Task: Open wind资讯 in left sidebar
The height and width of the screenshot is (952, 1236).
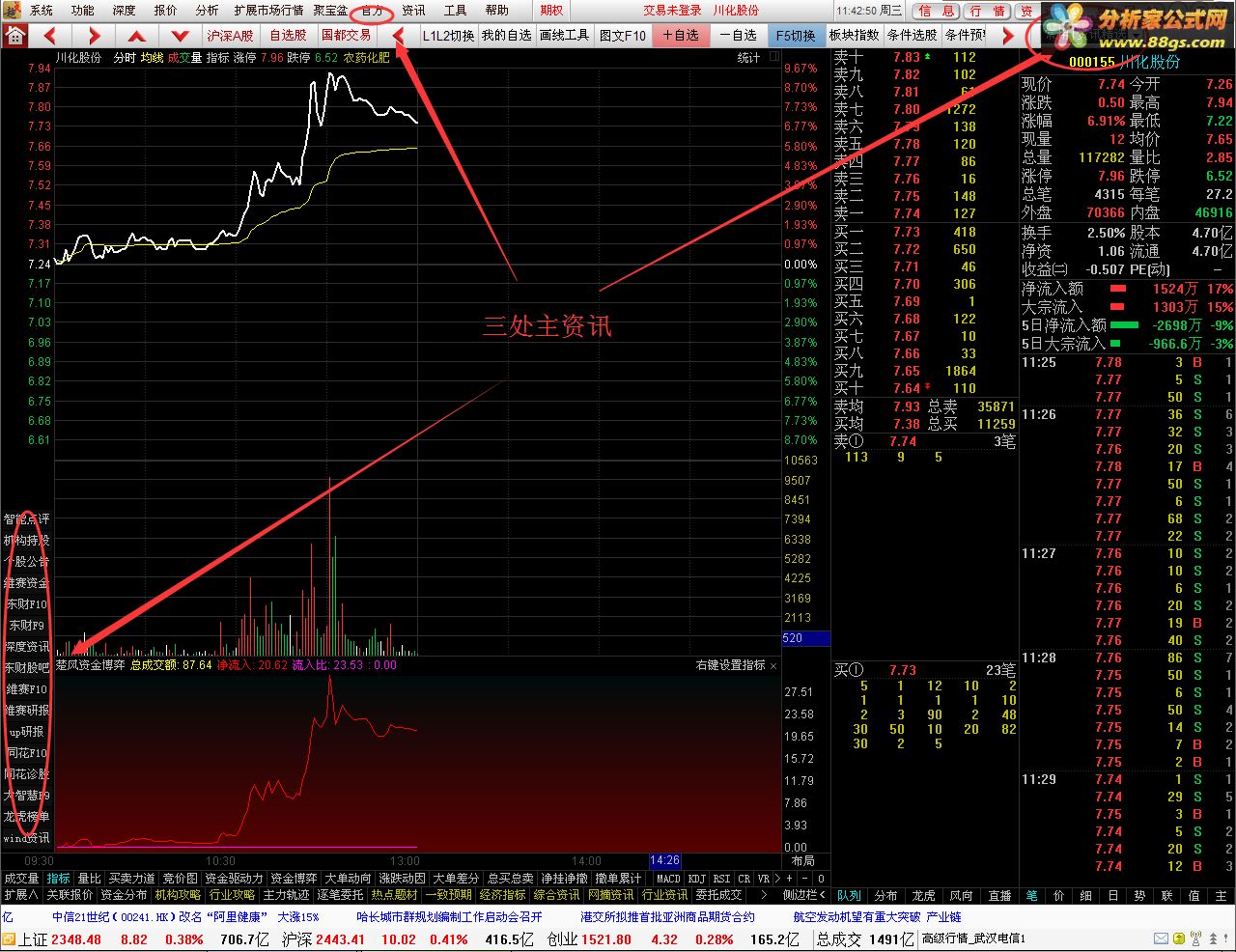Action: pos(27,838)
